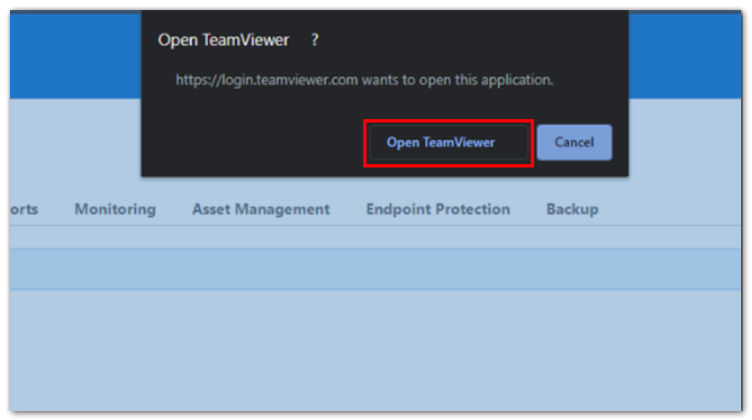752x420 pixels.
Task: Click the Open TeamViewer button
Action: coord(448,142)
